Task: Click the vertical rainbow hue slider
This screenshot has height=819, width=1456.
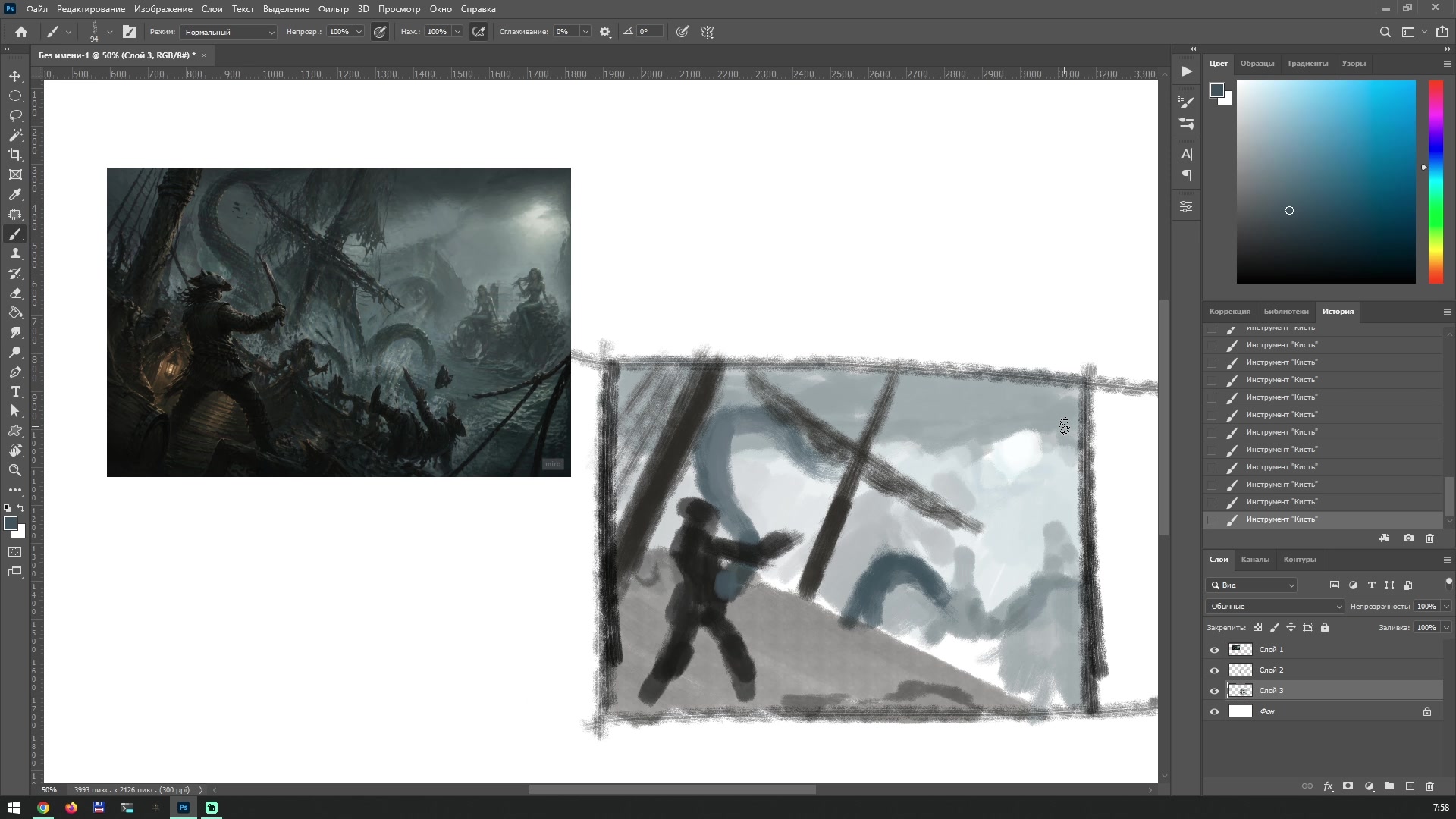Action: click(1436, 182)
